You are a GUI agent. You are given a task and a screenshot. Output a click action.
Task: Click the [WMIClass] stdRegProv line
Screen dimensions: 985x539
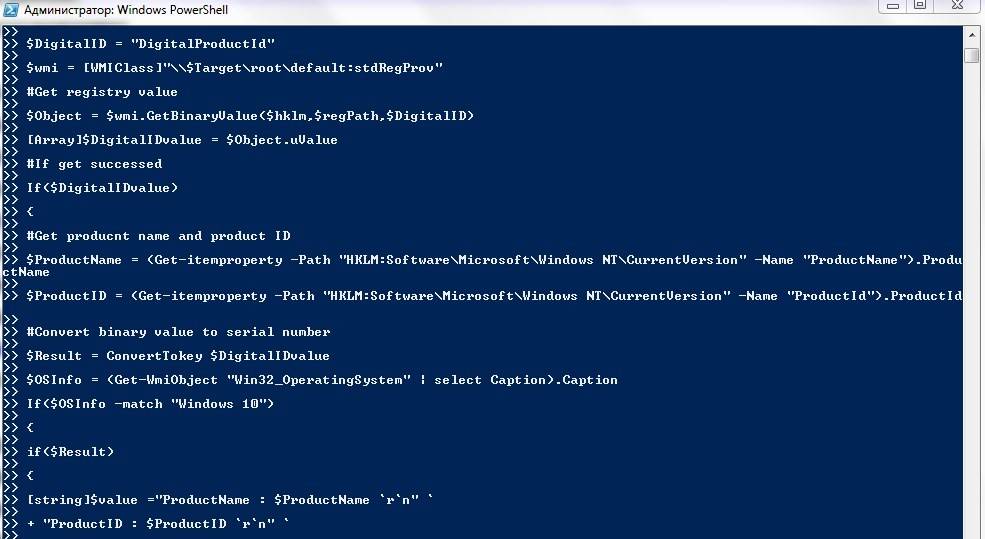click(234, 68)
